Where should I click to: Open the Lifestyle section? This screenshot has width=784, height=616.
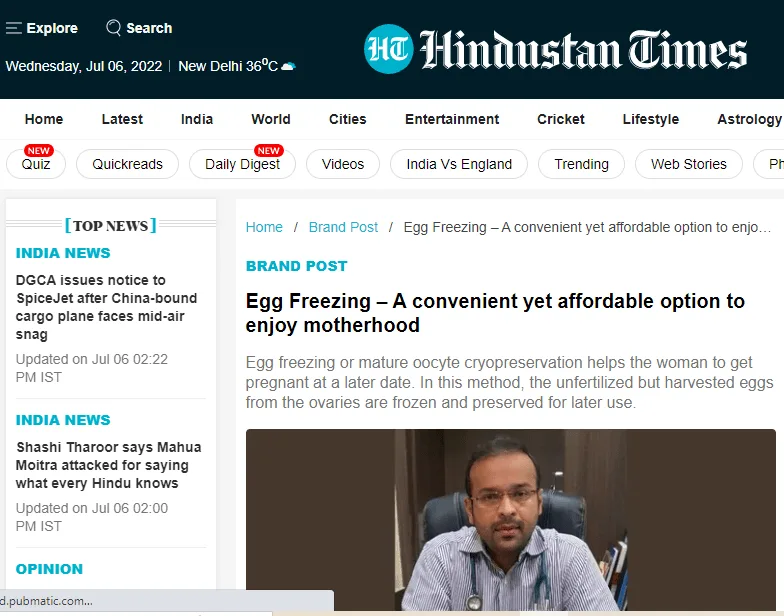click(650, 119)
